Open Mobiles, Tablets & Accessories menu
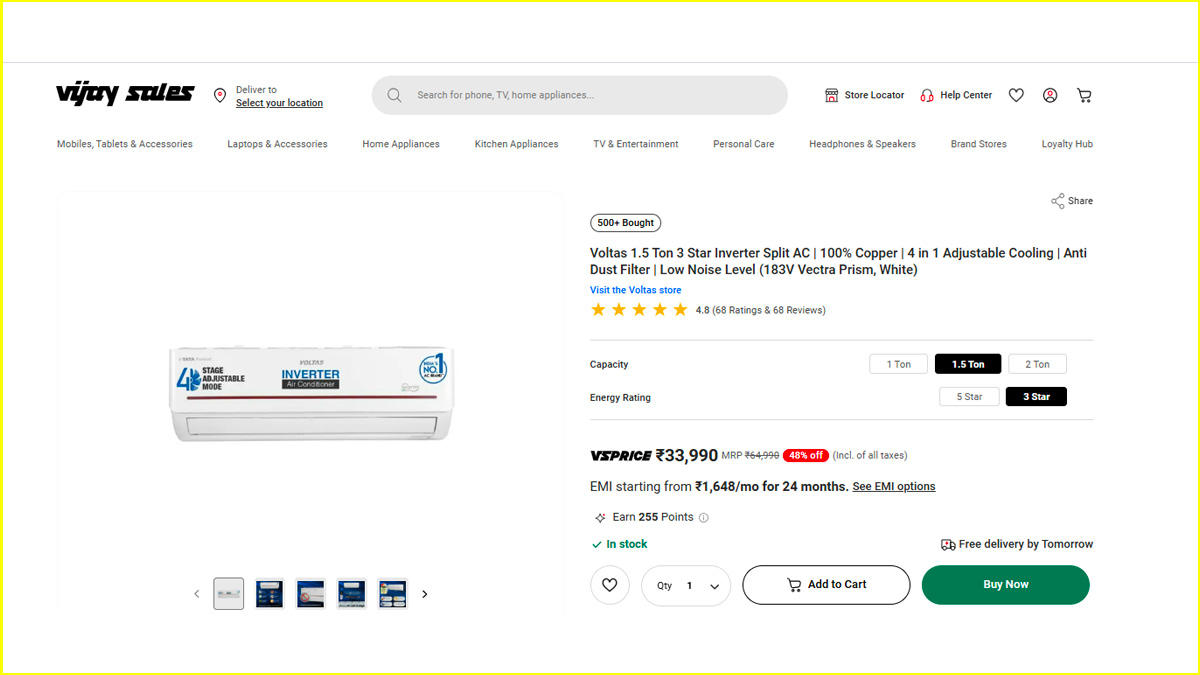This screenshot has width=1200, height=675. [125, 144]
